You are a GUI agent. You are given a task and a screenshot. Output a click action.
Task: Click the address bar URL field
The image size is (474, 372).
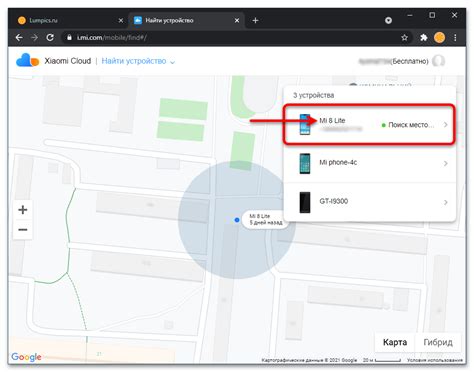click(237, 38)
